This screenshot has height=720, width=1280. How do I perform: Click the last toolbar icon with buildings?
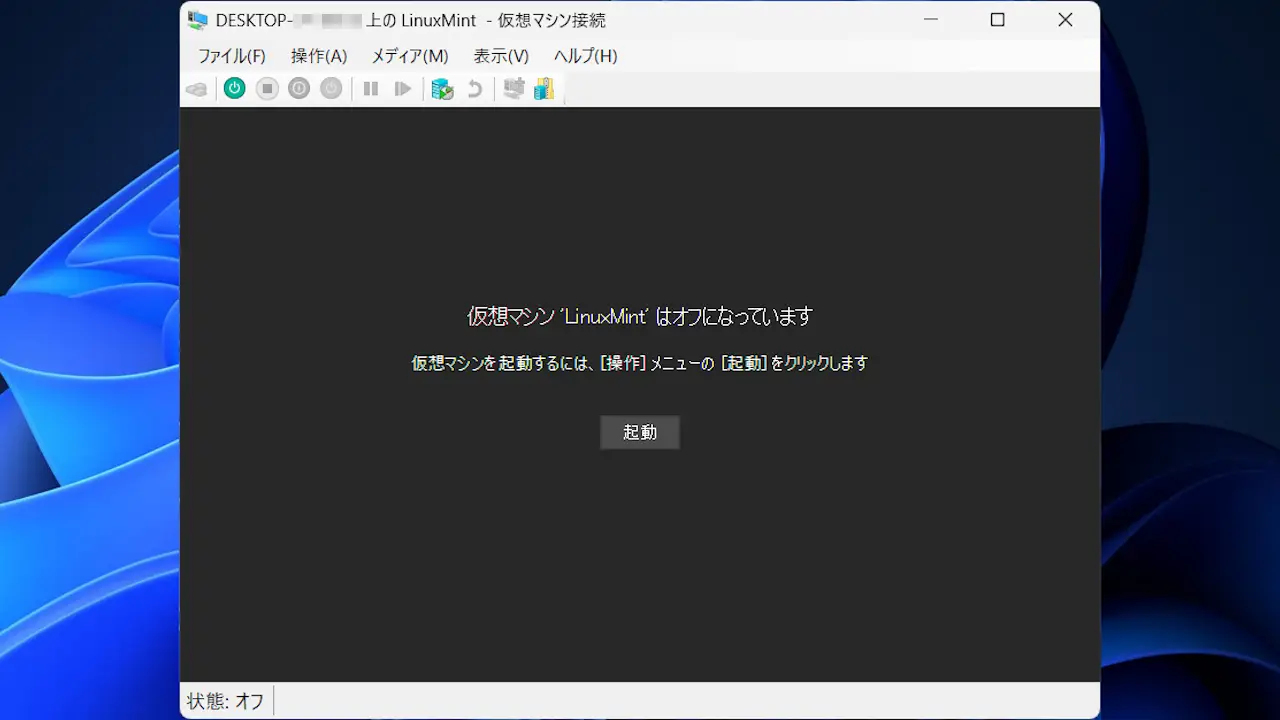pyautogui.click(x=544, y=89)
